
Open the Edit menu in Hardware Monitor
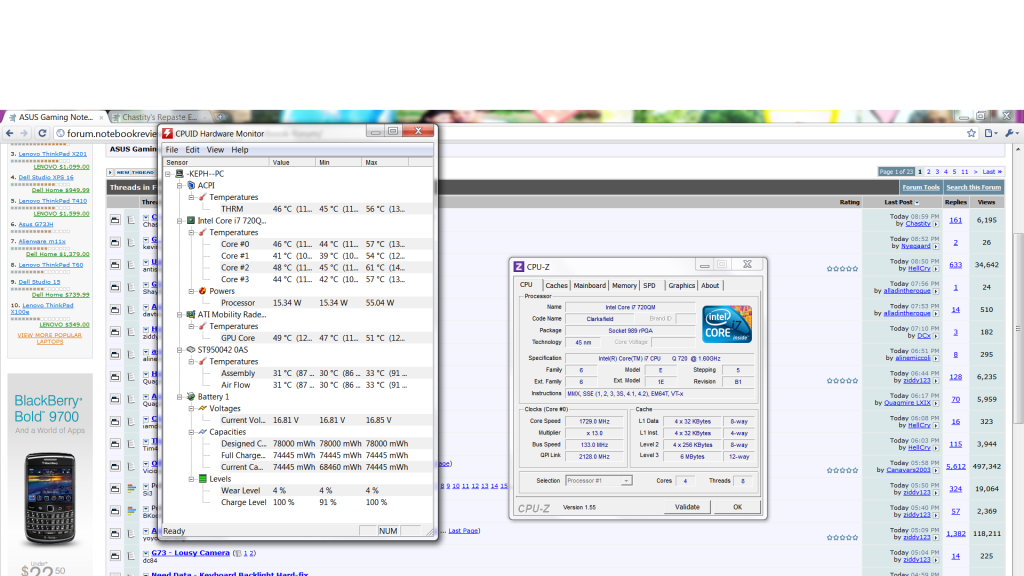[192, 150]
